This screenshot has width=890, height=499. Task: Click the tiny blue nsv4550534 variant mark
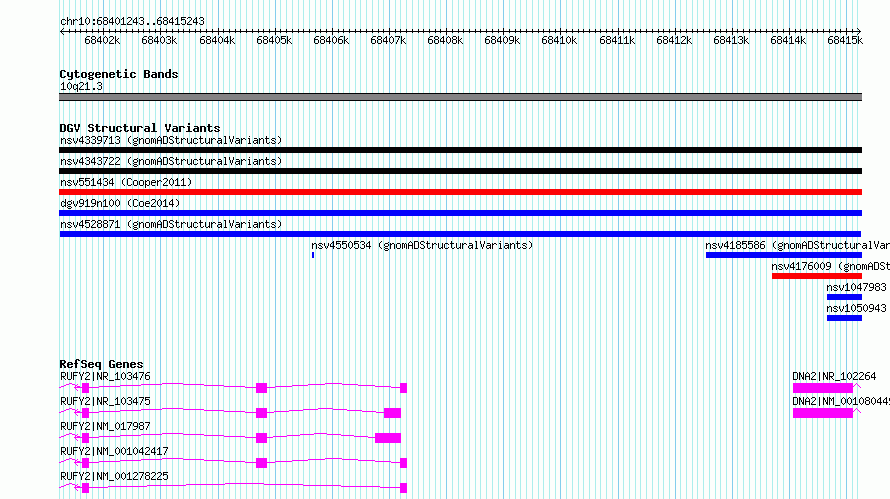click(x=313, y=255)
